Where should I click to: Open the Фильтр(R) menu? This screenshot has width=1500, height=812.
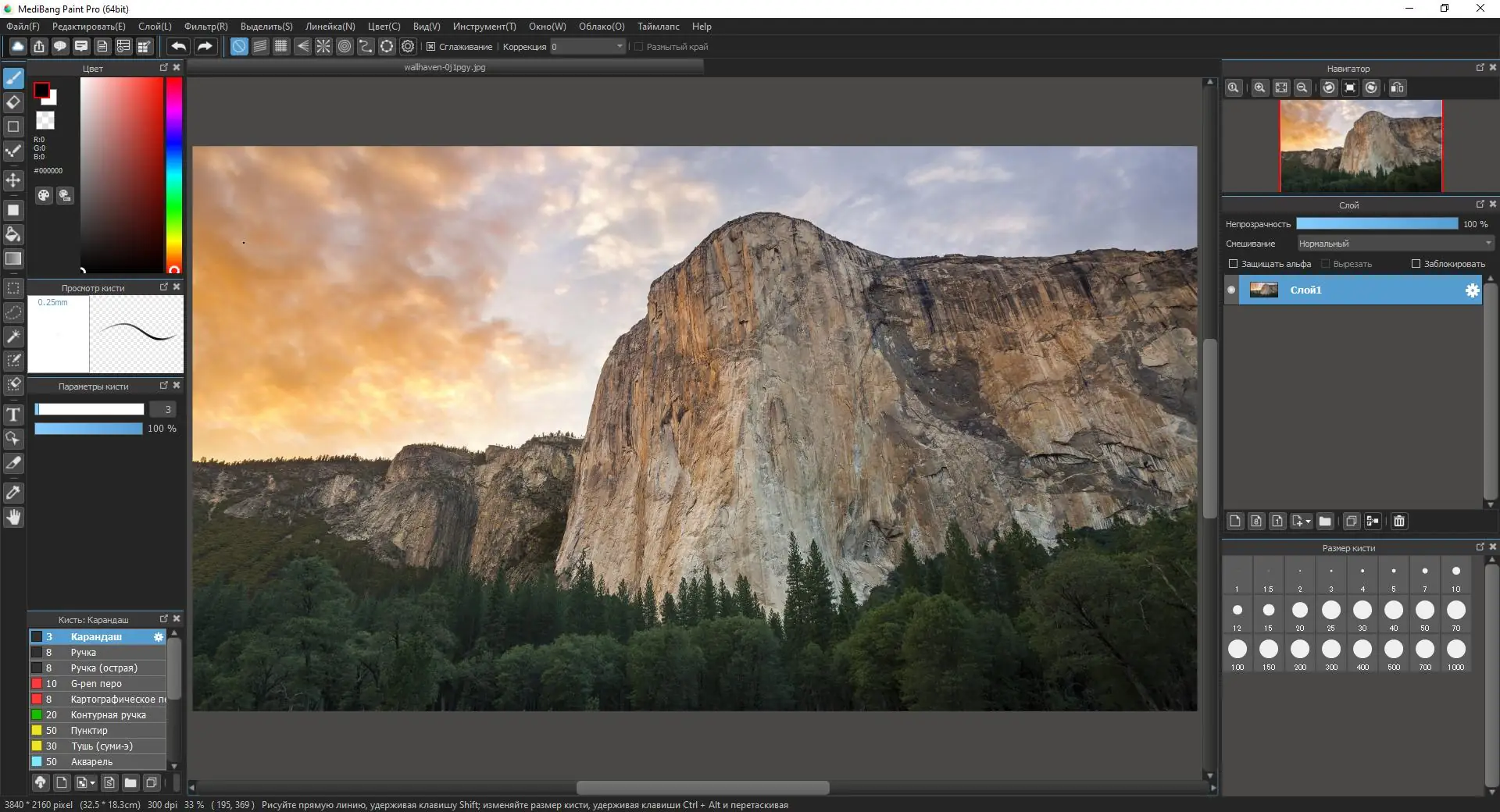206,27
